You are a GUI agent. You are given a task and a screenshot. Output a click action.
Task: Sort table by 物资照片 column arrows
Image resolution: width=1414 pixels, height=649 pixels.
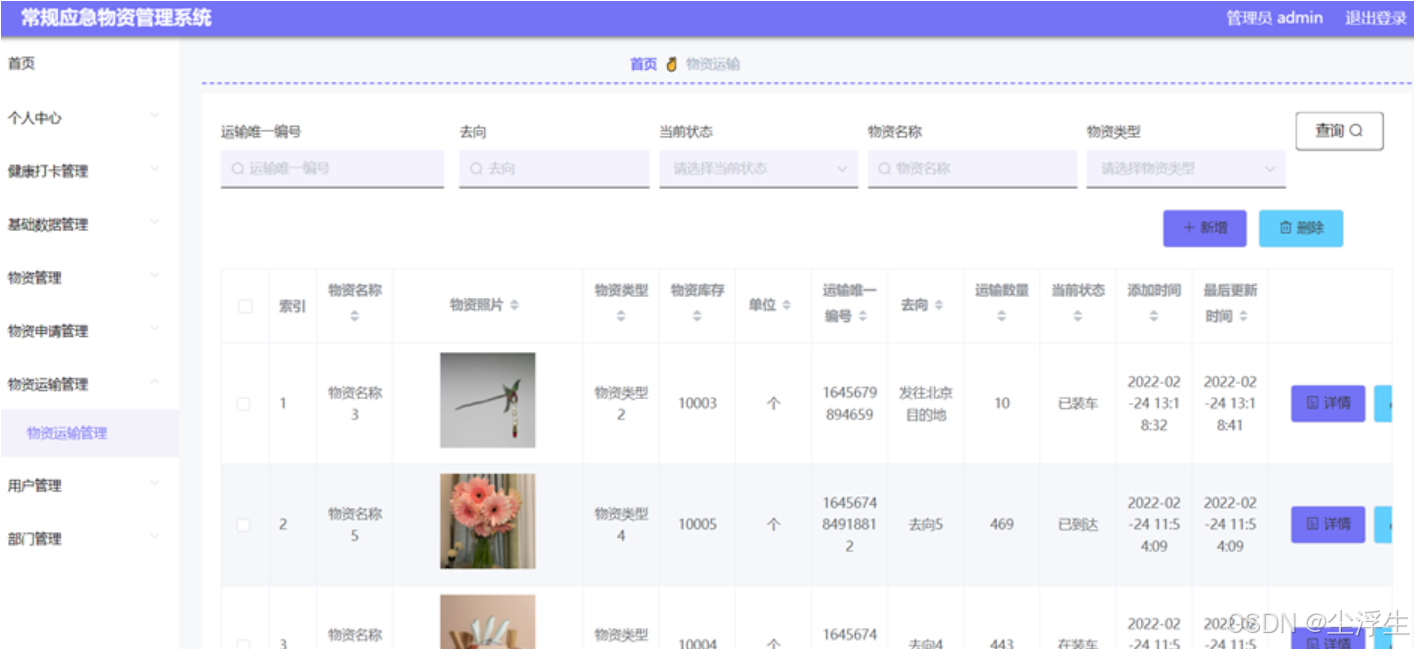[514, 305]
